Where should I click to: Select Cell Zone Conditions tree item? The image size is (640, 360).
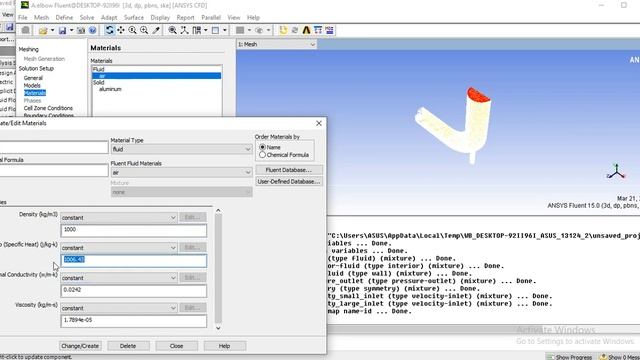click(48, 108)
